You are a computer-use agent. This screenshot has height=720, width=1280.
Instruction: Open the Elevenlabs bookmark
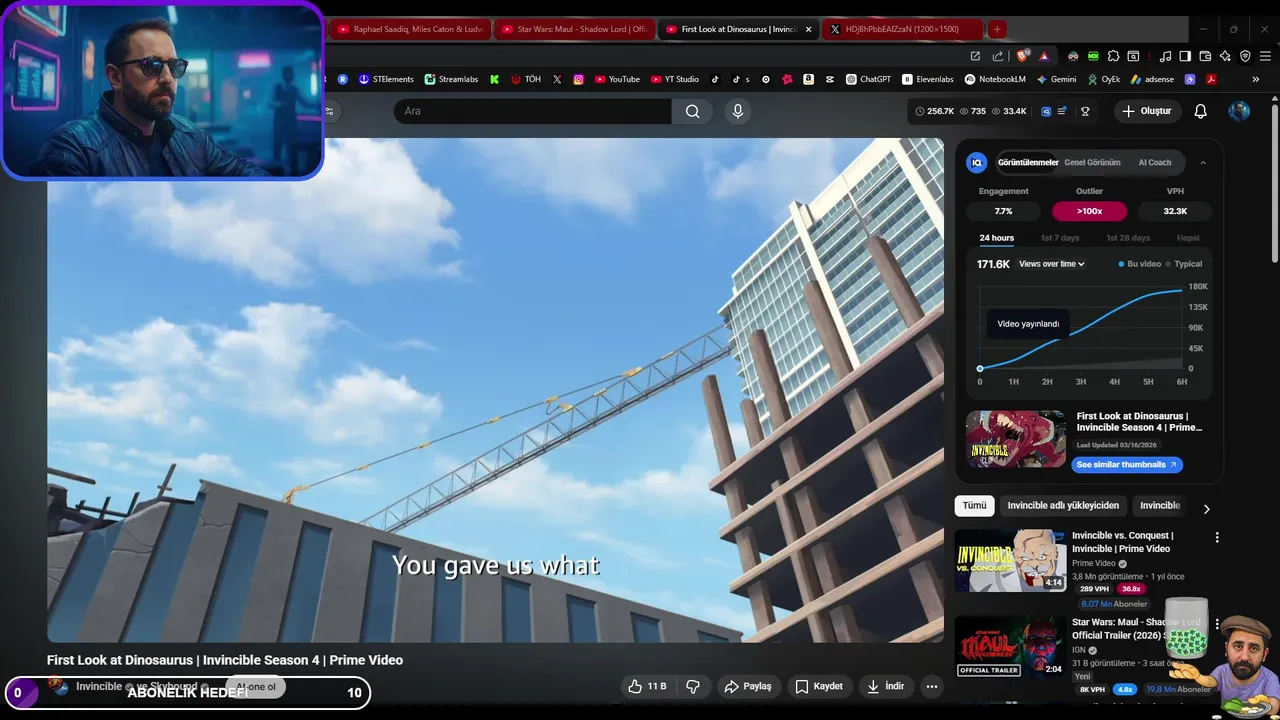[x=928, y=79]
